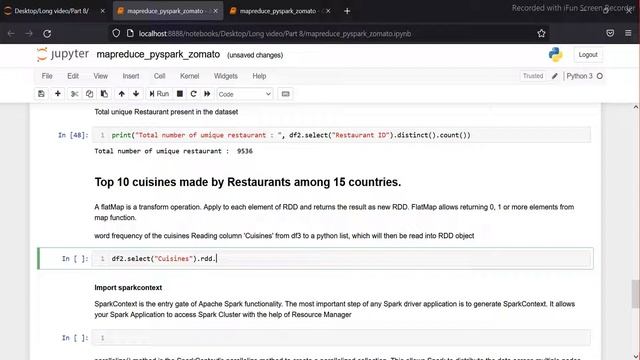Click the vertical scrollbar thumb
The height and width of the screenshot is (360, 640).
coord(636,294)
